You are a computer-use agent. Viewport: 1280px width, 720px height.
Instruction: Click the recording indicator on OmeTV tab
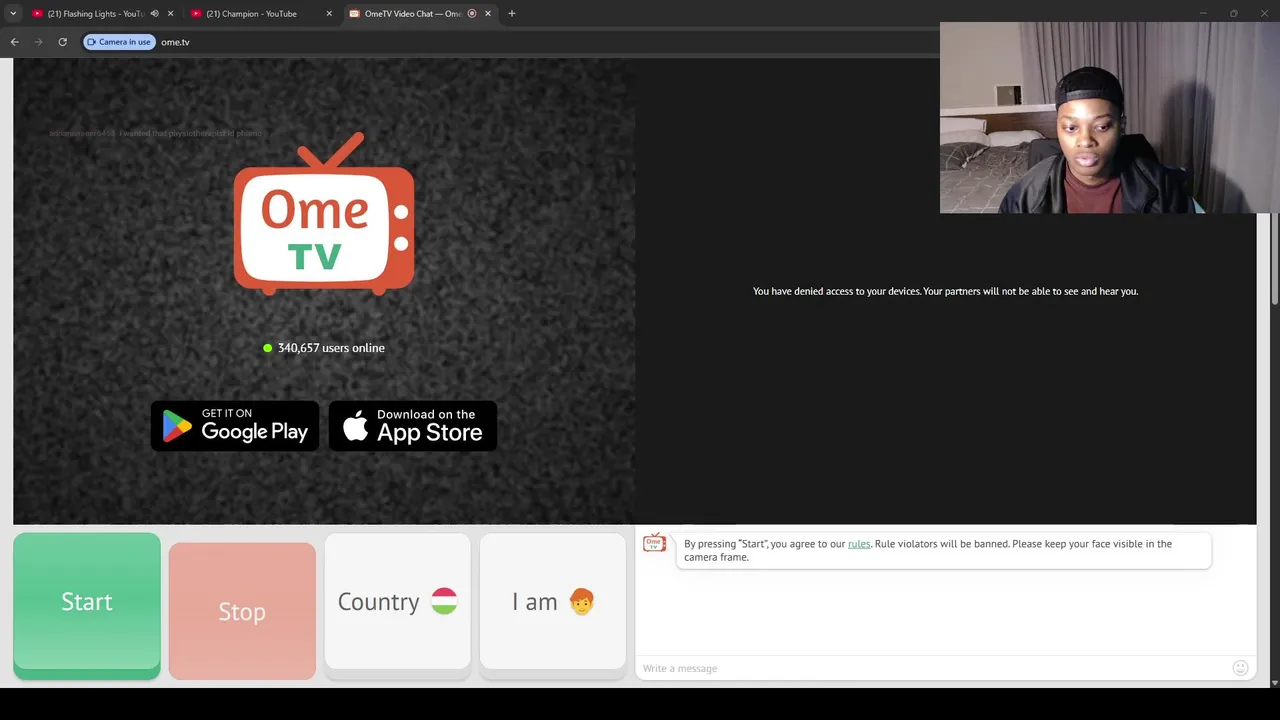(x=472, y=13)
